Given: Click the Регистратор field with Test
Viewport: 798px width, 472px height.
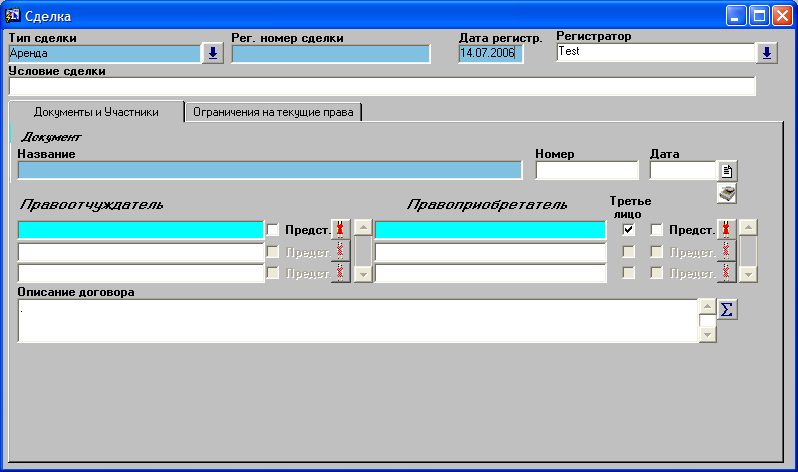Looking at the screenshot, I should tap(656, 52).
